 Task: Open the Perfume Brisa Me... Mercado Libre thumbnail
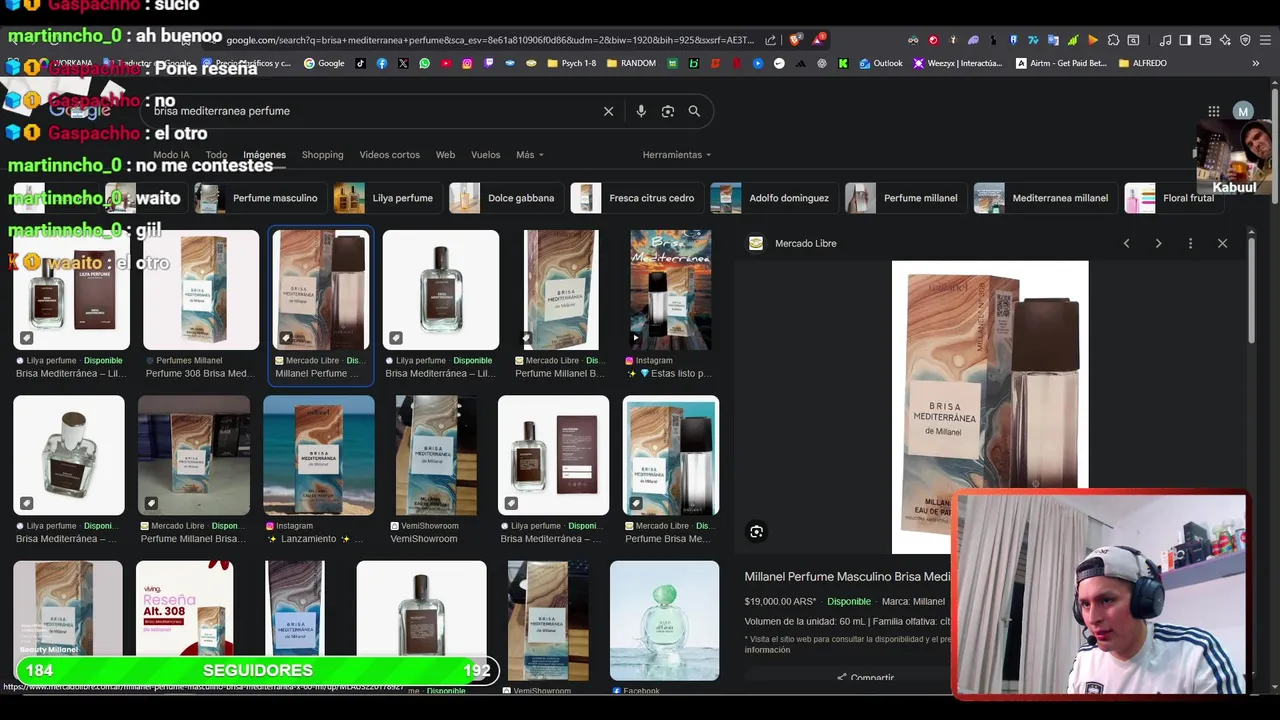tap(671, 455)
